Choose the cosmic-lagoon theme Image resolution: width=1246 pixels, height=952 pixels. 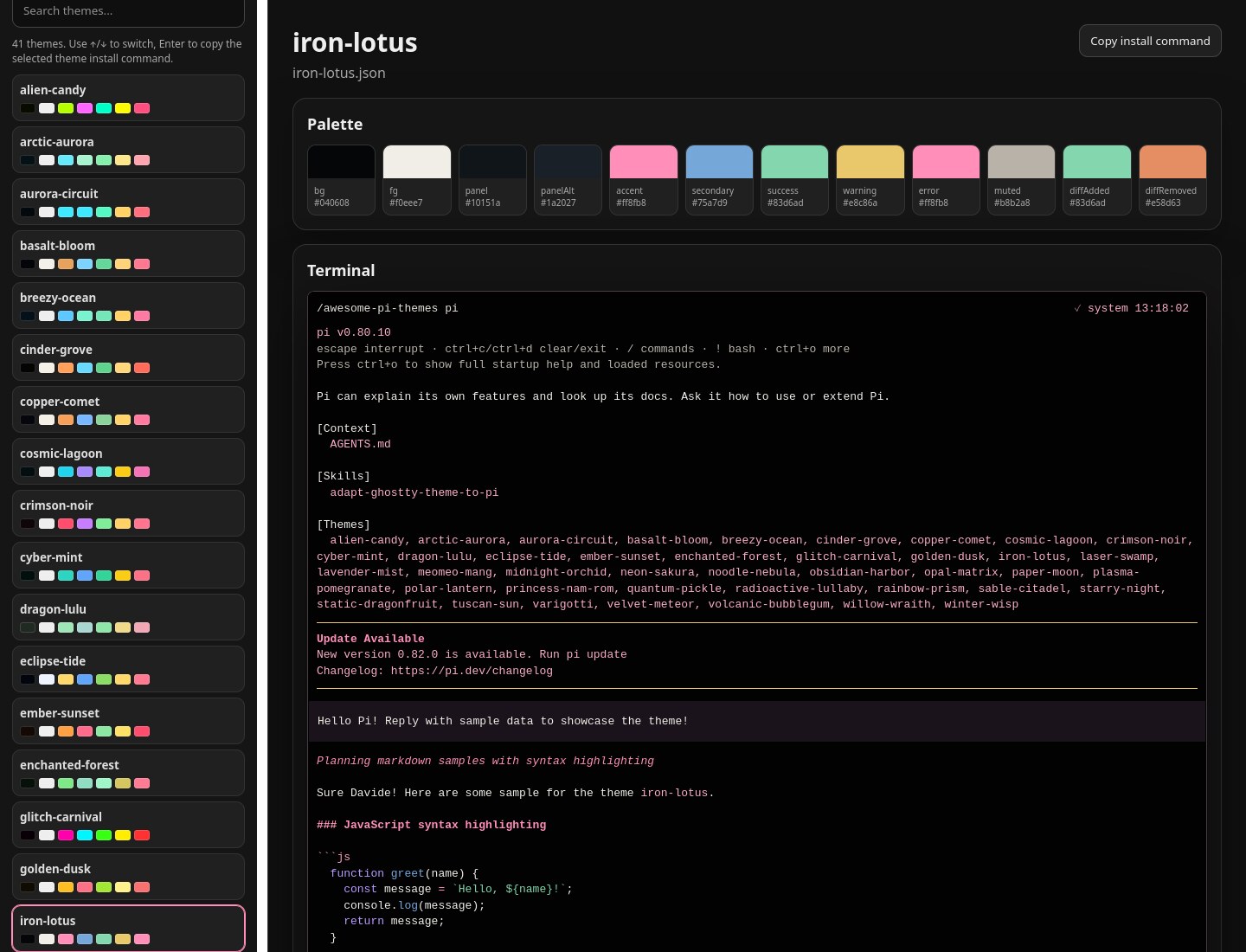[x=128, y=461]
